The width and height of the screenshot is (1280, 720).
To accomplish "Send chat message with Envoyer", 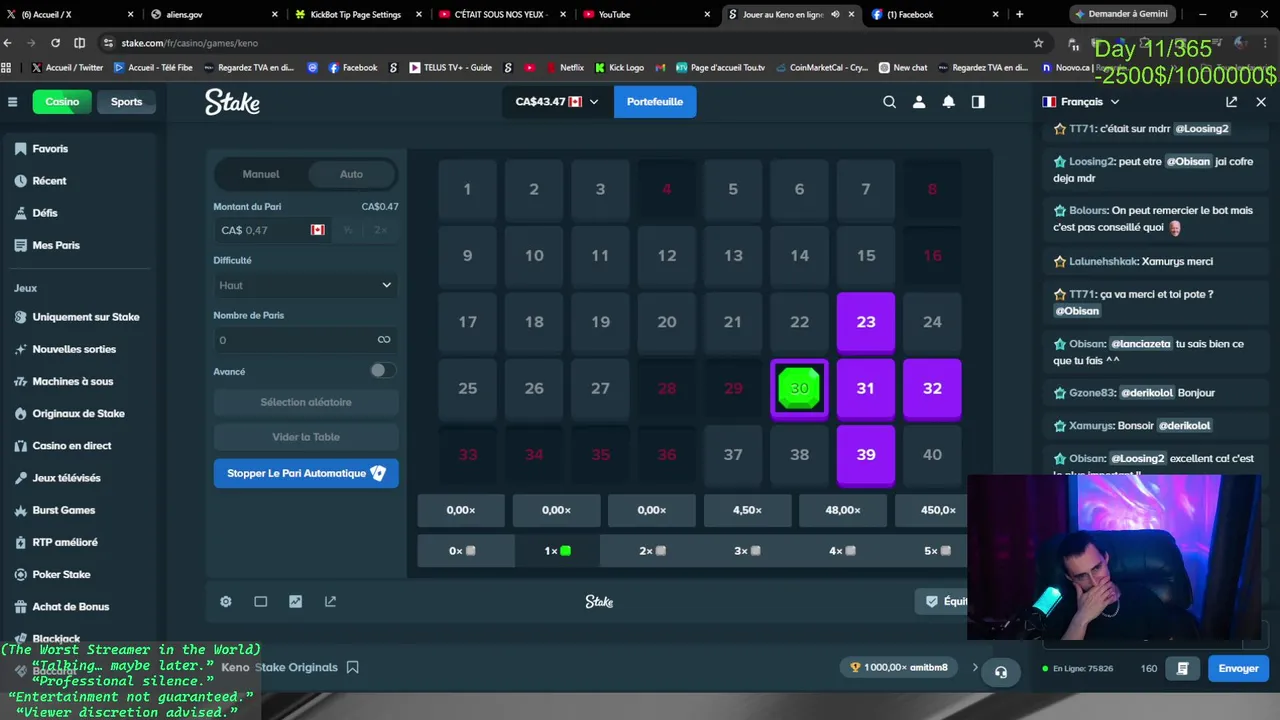I will [x=1238, y=668].
